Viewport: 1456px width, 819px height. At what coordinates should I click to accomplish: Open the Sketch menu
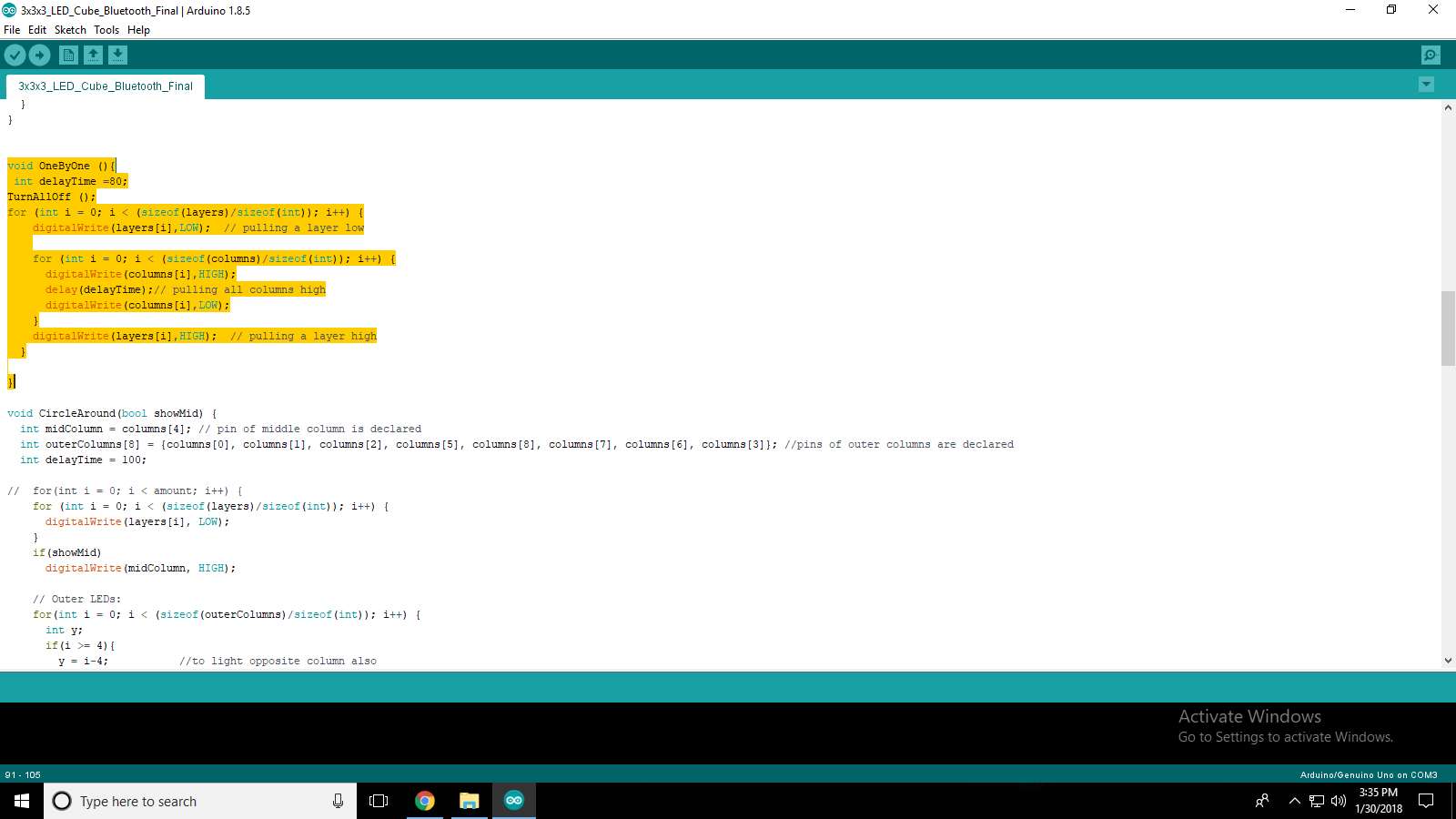pos(70,30)
